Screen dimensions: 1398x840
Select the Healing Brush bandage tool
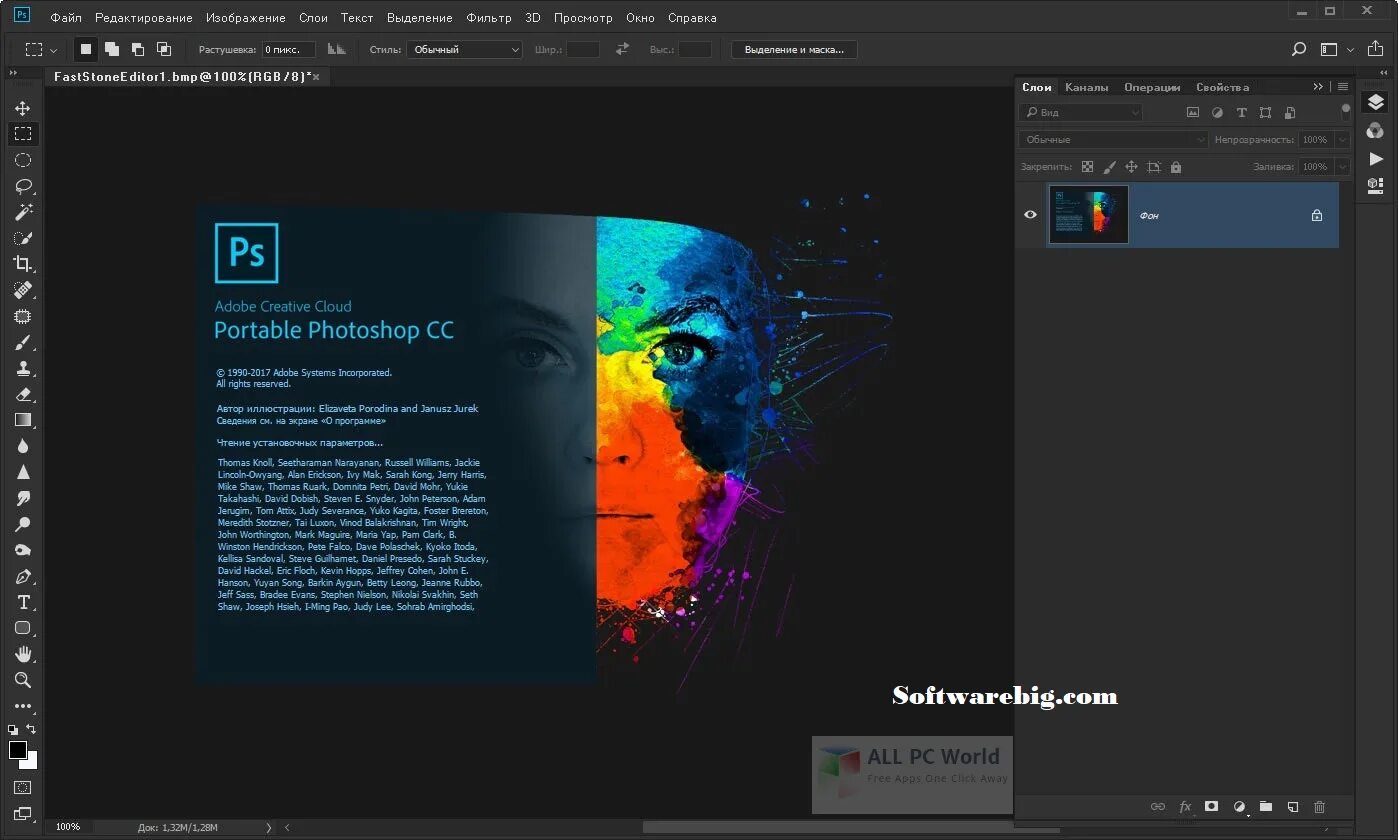[22, 290]
